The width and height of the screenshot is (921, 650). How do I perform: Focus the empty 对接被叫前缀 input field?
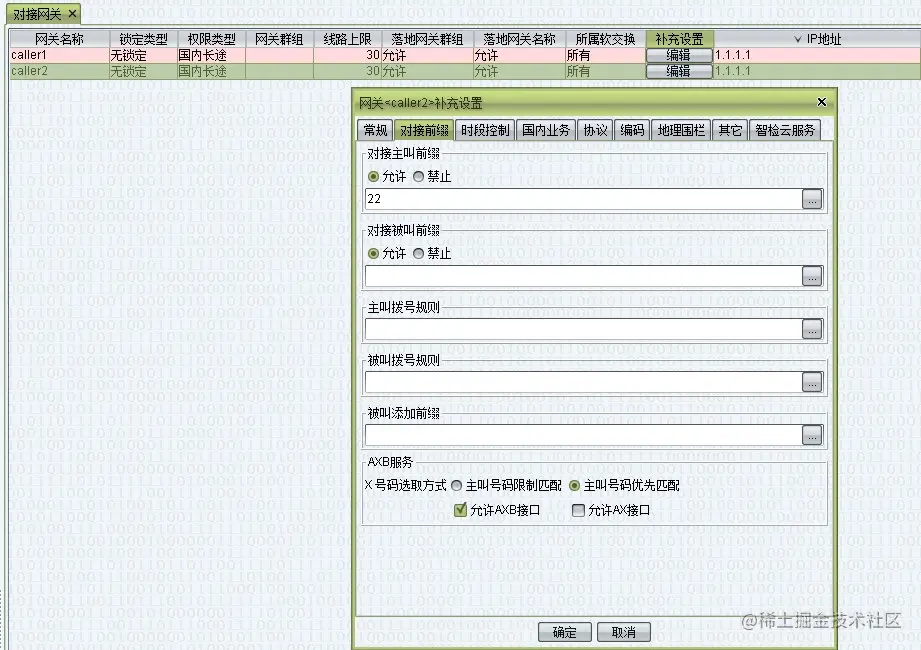[583, 276]
